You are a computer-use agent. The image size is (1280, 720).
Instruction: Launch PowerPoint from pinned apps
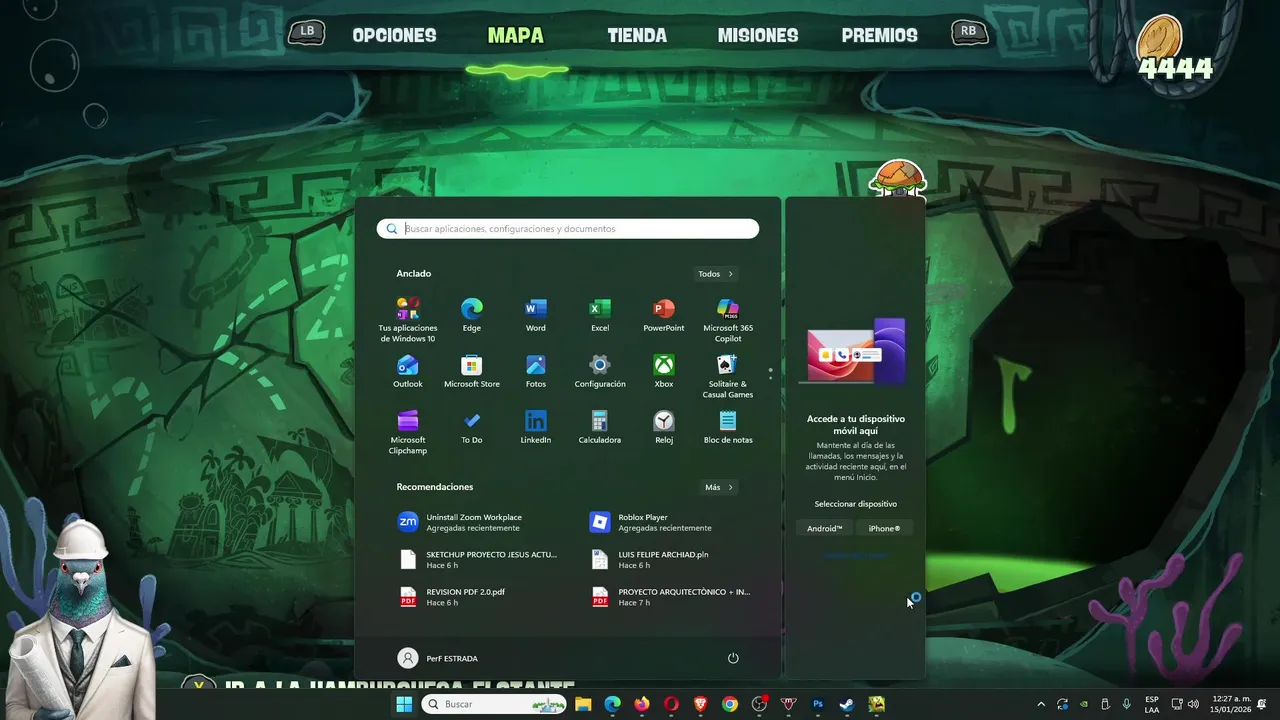coord(664,315)
